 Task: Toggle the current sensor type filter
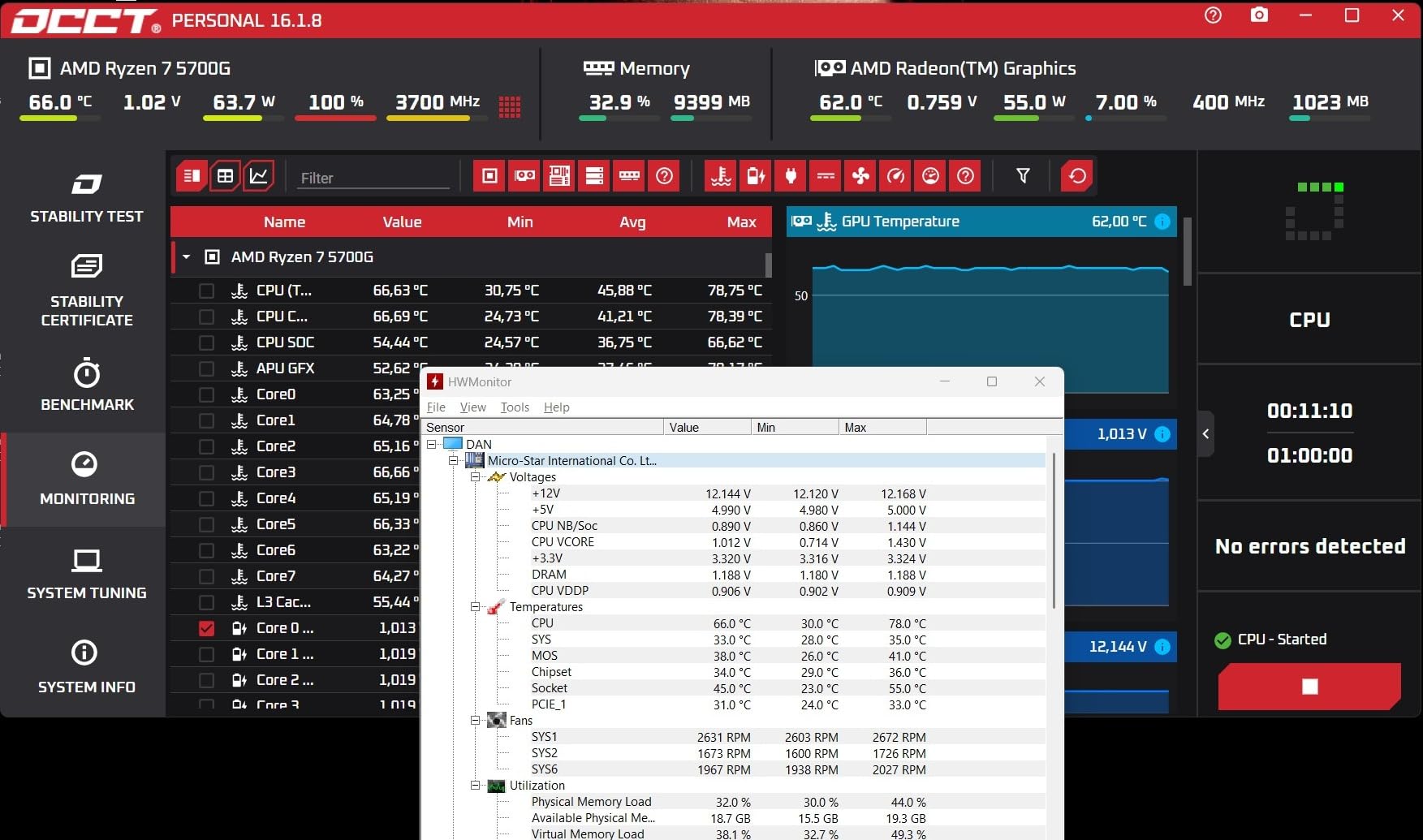pos(826,176)
